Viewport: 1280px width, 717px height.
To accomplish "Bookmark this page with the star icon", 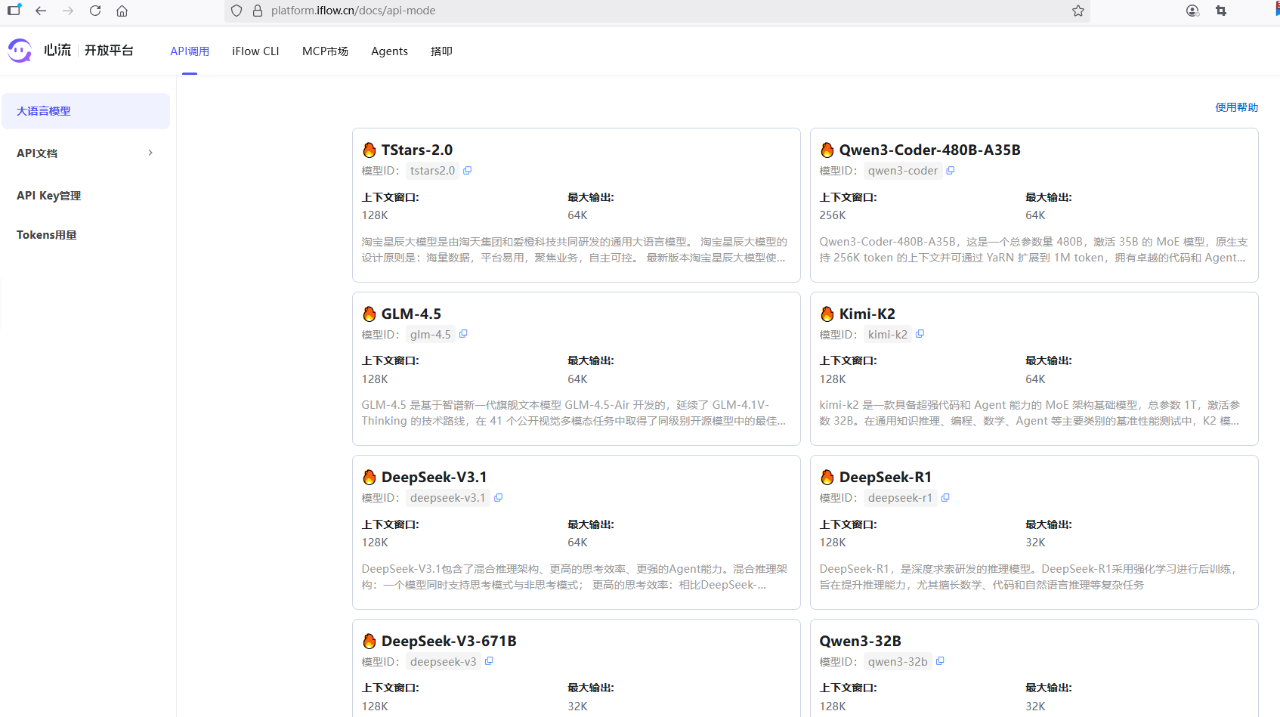I will pyautogui.click(x=1078, y=11).
